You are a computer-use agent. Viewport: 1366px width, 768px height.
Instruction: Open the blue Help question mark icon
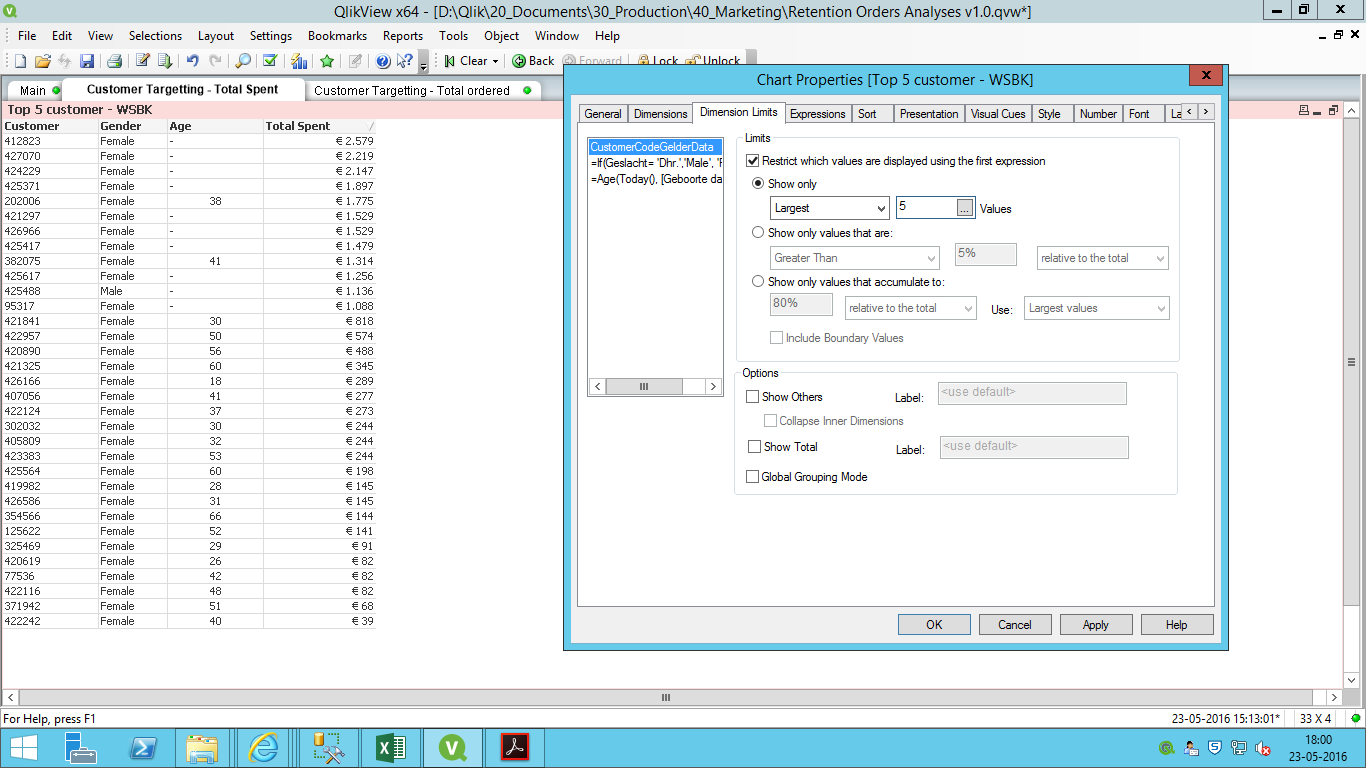click(x=383, y=61)
